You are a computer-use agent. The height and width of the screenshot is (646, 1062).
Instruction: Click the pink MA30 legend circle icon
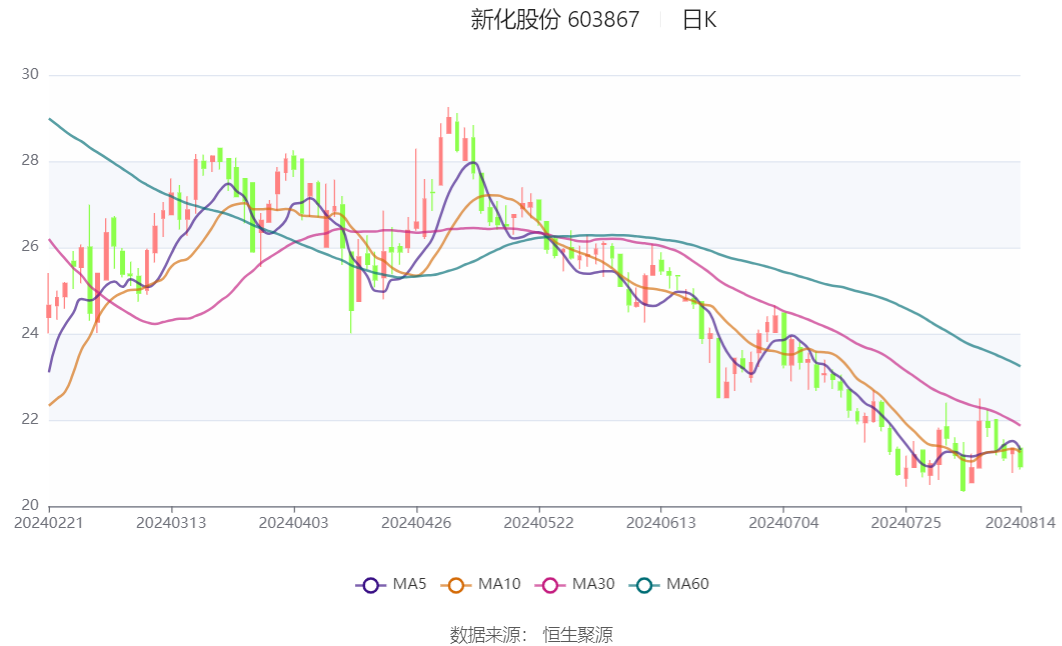point(550,585)
